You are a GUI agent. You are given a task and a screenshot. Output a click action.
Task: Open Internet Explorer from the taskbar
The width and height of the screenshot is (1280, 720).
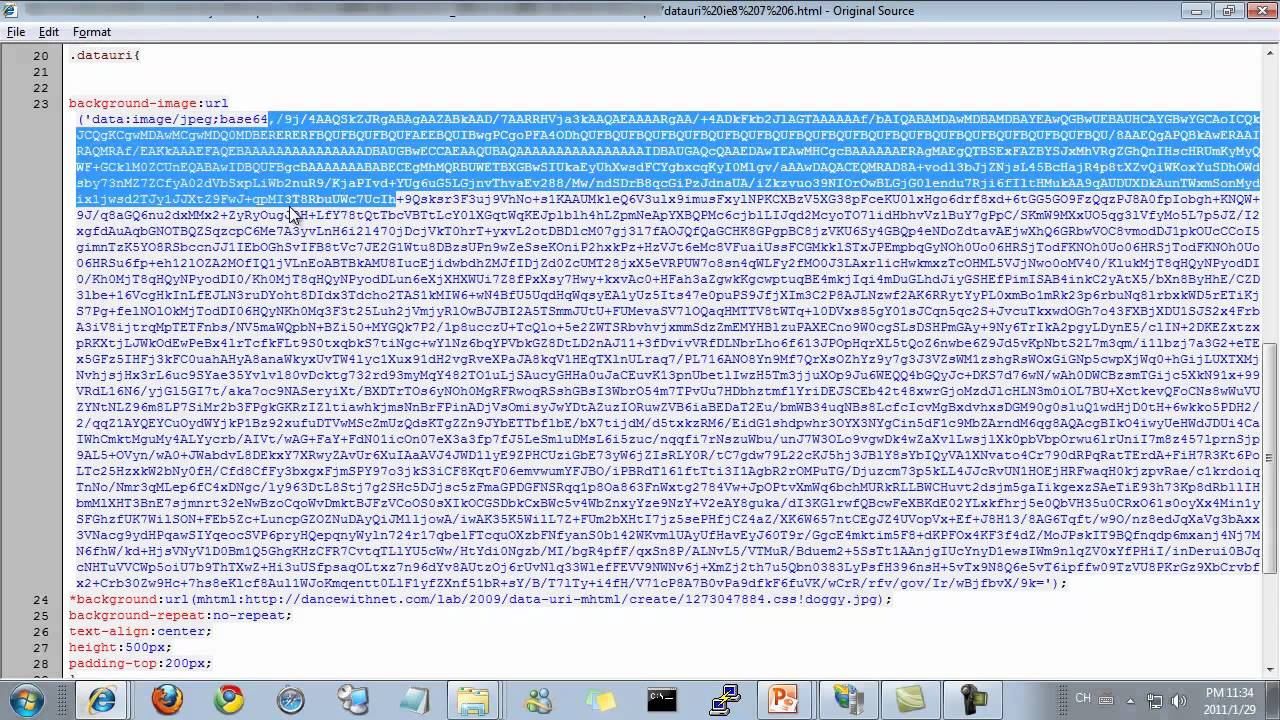pos(101,699)
